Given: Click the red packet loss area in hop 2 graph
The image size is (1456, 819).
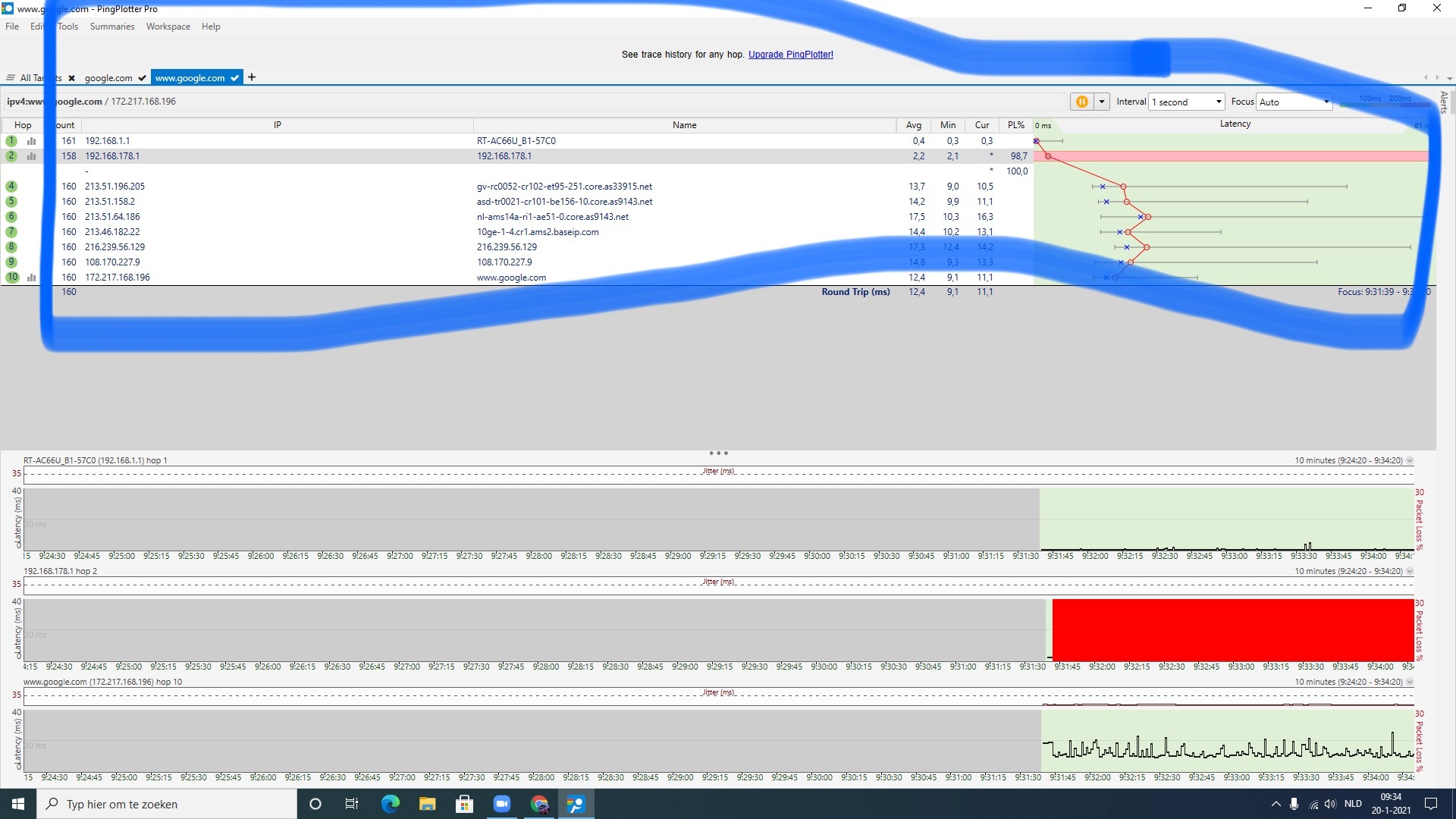Looking at the screenshot, I should 1233,629.
